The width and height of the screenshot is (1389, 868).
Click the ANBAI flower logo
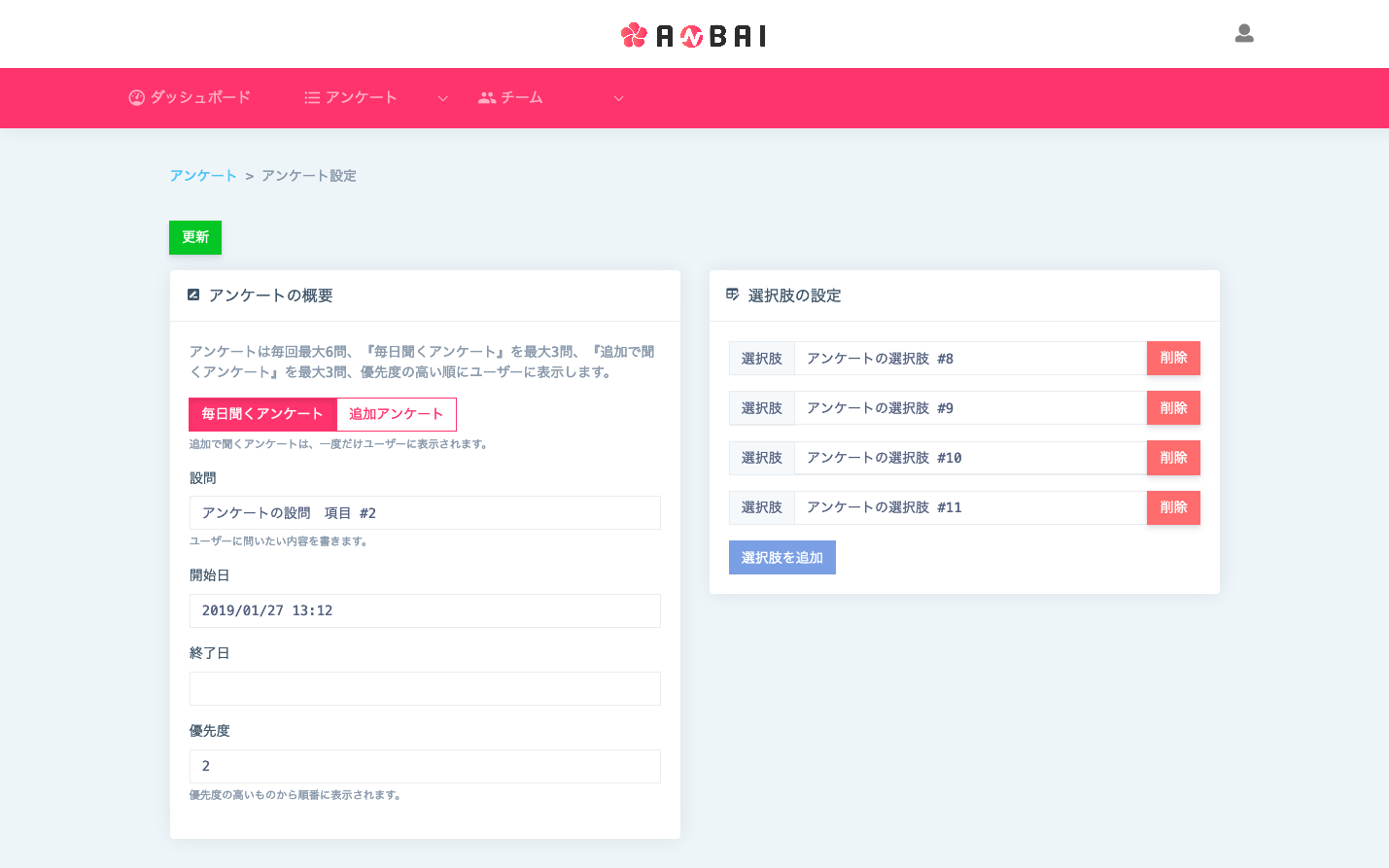[633, 34]
